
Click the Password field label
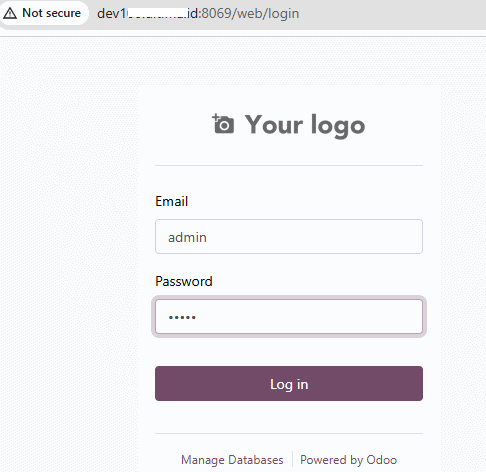184,281
